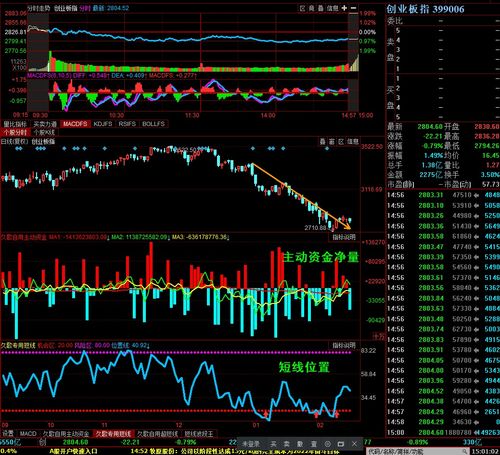Click the 设置 tab in bottom indicator bar
Image resolution: width=500 pixels, height=455 pixels.
pyautogui.click(x=8, y=434)
